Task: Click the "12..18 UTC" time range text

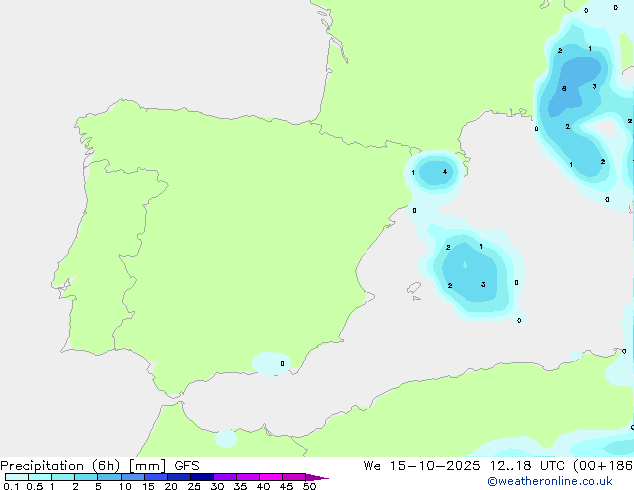Action: click(x=527, y=466)
